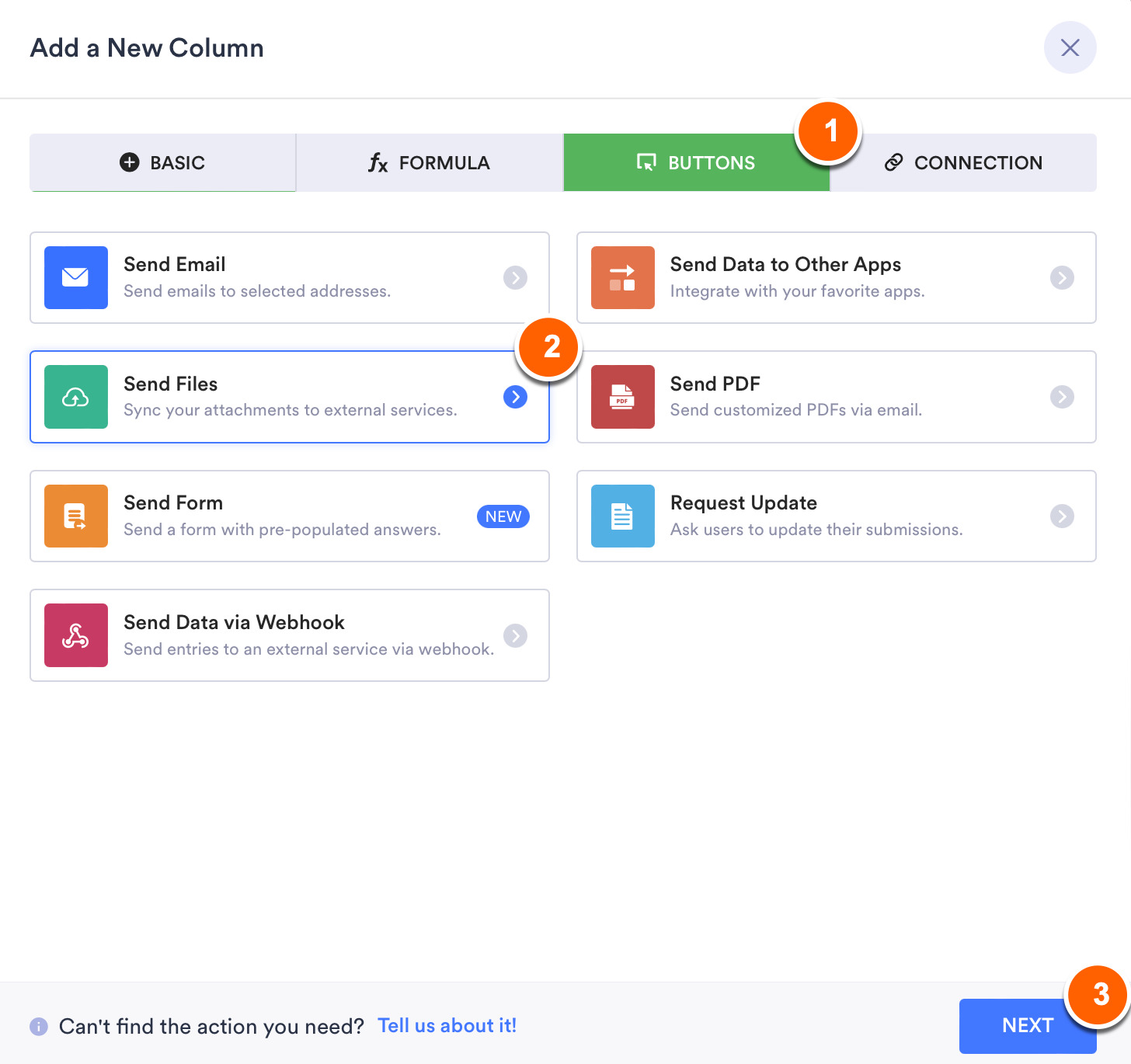Click the orange Send Form icon
This screenshot has width=1131, height=1064.
click(76, 516)
